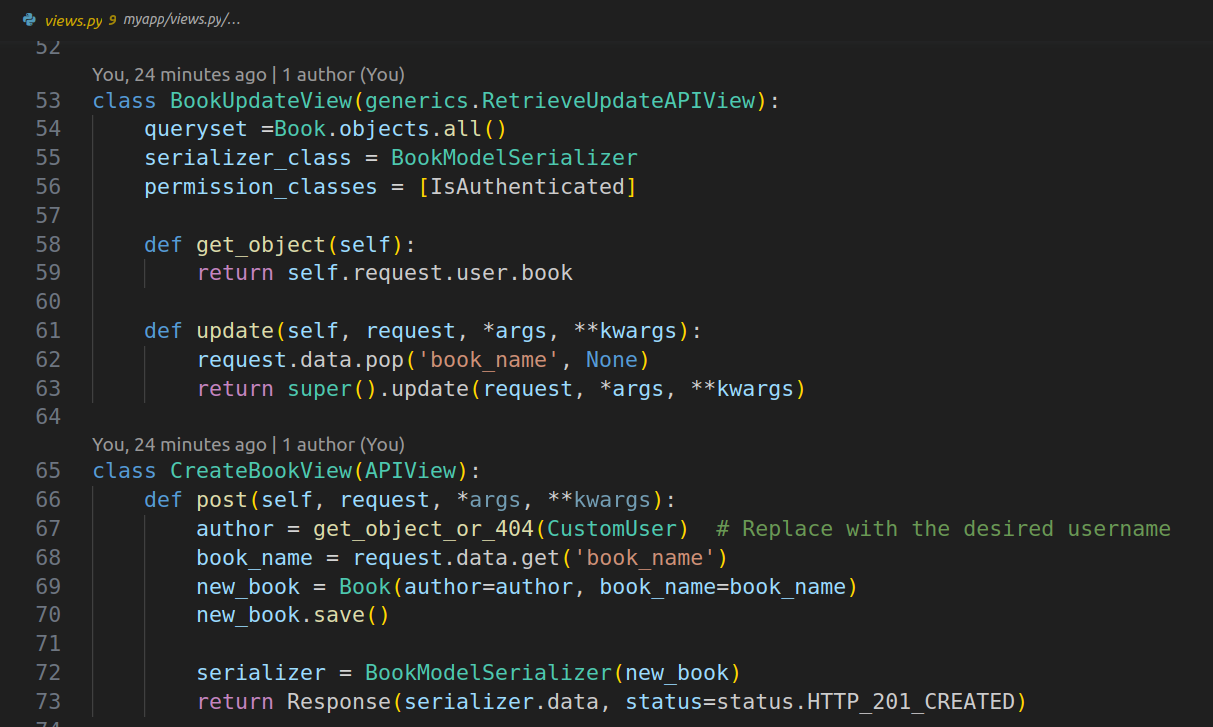
Task: Click the CreateBookView class name
Action: click(x=261, y=470)
